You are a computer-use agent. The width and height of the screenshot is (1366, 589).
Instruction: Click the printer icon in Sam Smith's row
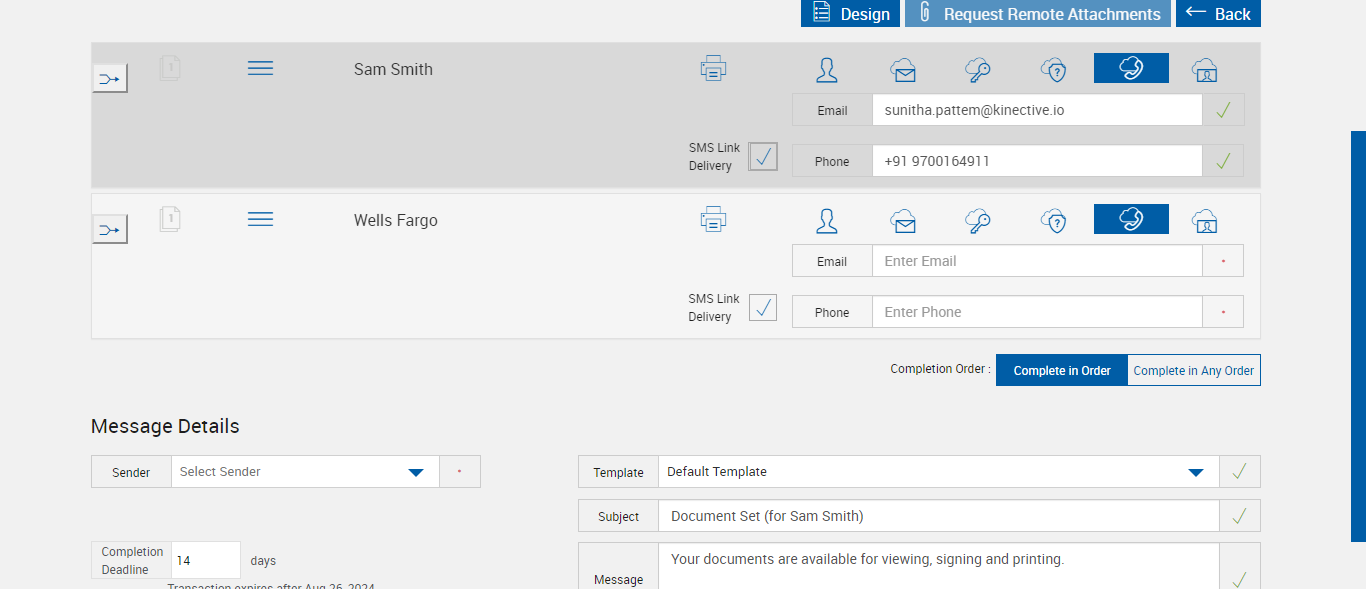tap(713, 69)
